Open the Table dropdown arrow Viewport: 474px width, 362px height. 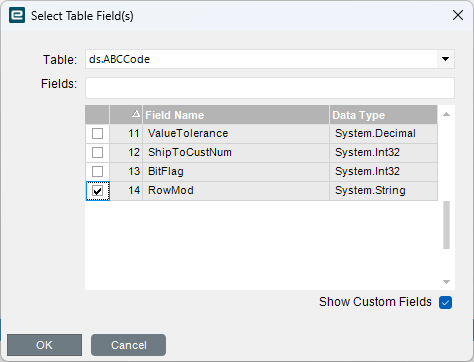click(x=445, y=59)
